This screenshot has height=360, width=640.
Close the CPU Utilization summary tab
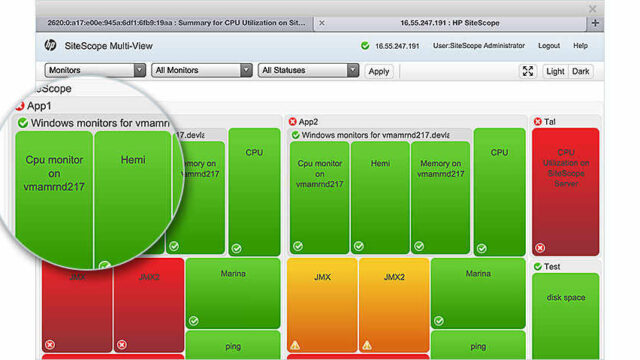point(322,23)
